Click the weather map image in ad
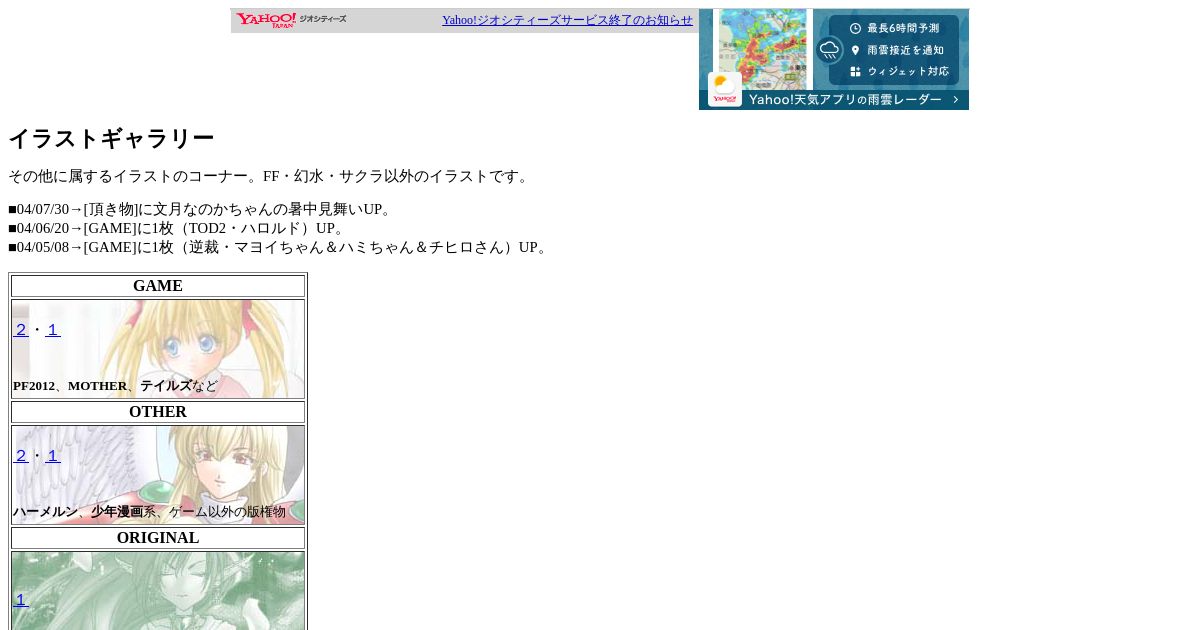The image size is (1200, 630). point(762,49)
